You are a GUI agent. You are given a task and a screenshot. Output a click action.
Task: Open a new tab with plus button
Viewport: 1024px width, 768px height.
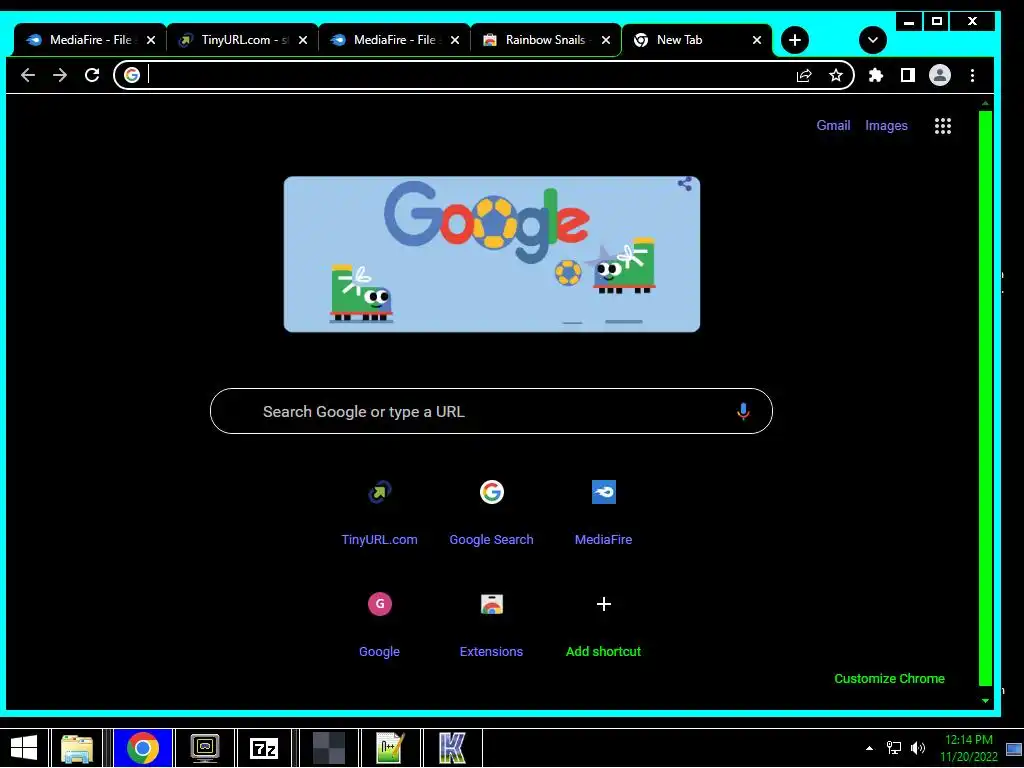coord(795,40)
